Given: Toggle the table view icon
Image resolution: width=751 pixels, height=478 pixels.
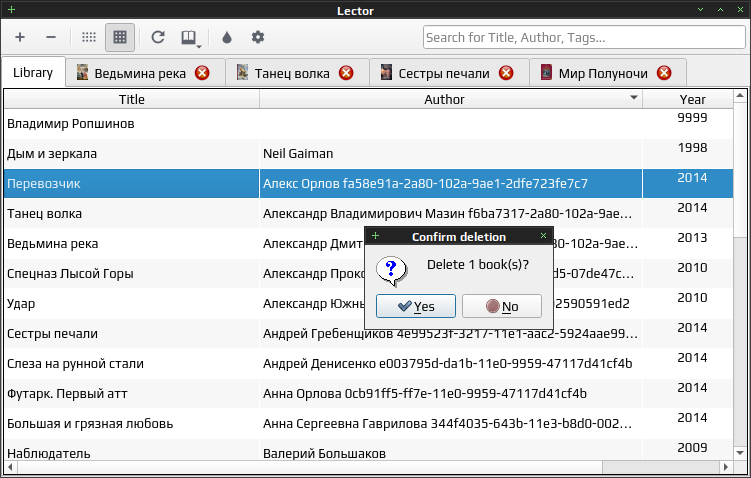Looking at the screenshot, I should 120,37.
